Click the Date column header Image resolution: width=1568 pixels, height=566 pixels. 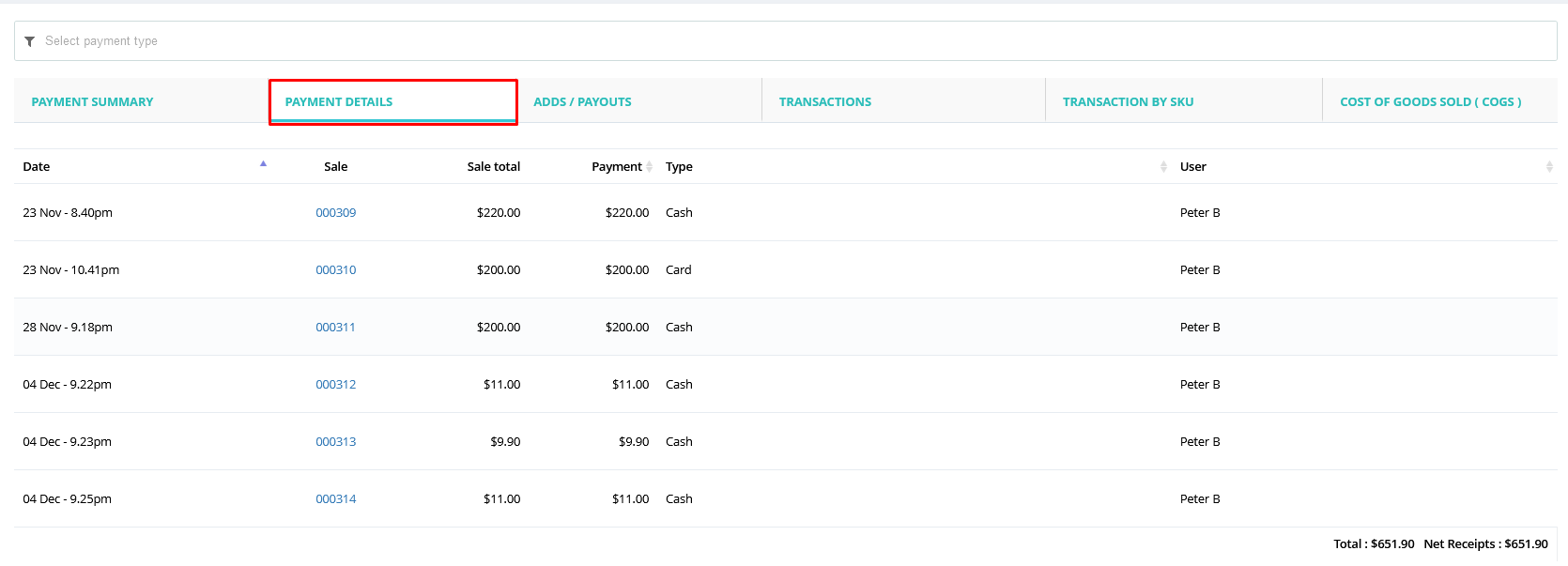pyautogui.click(x=37, y=166)
